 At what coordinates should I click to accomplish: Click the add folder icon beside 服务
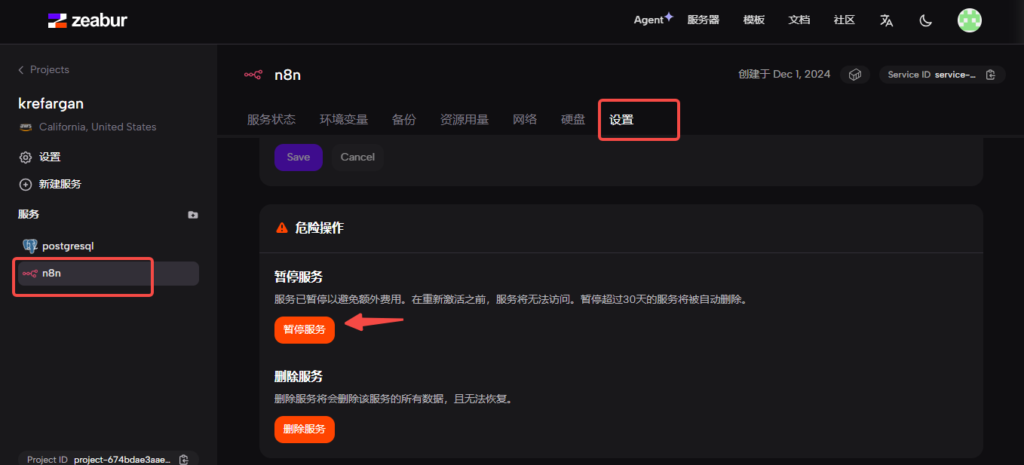click(x=193, y=214)
